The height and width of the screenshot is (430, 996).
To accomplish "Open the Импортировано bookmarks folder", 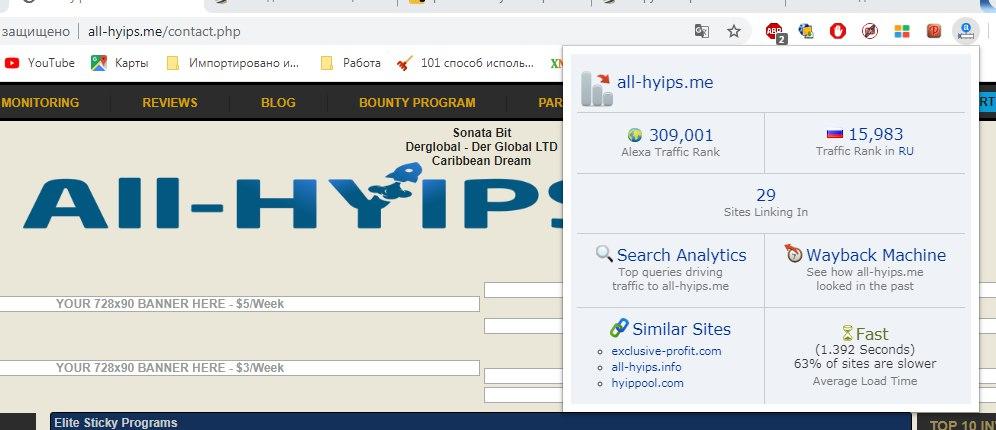I will pyautogui.click(x=232, y=63).
